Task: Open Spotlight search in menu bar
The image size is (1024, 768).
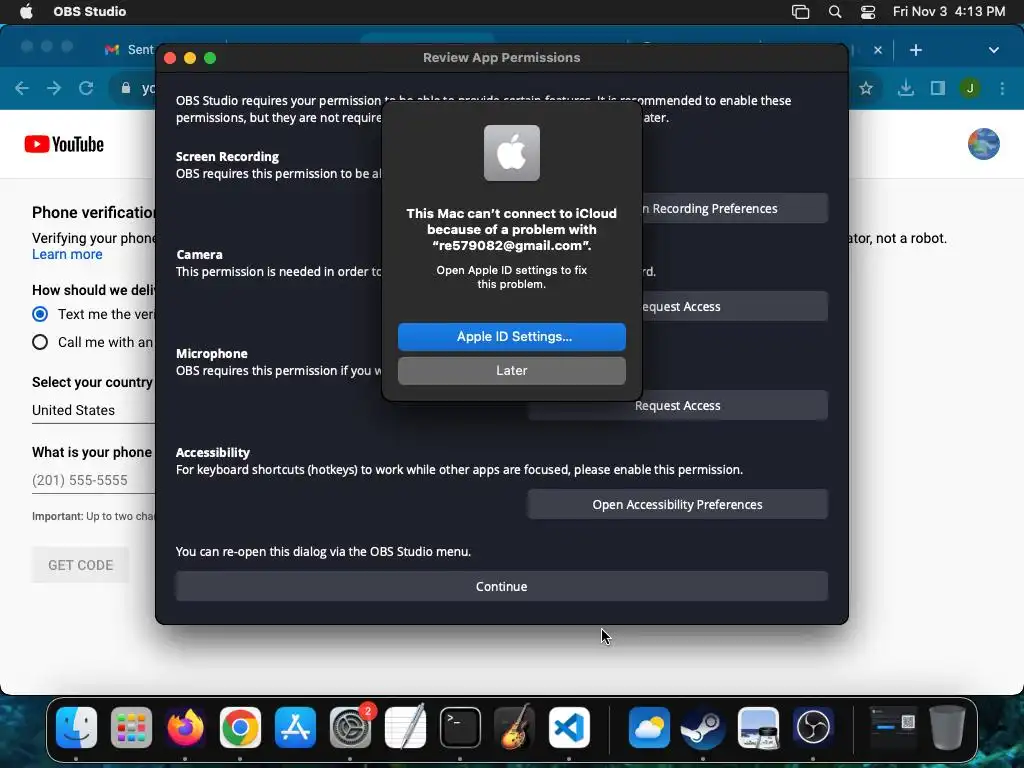Action: 835,11
